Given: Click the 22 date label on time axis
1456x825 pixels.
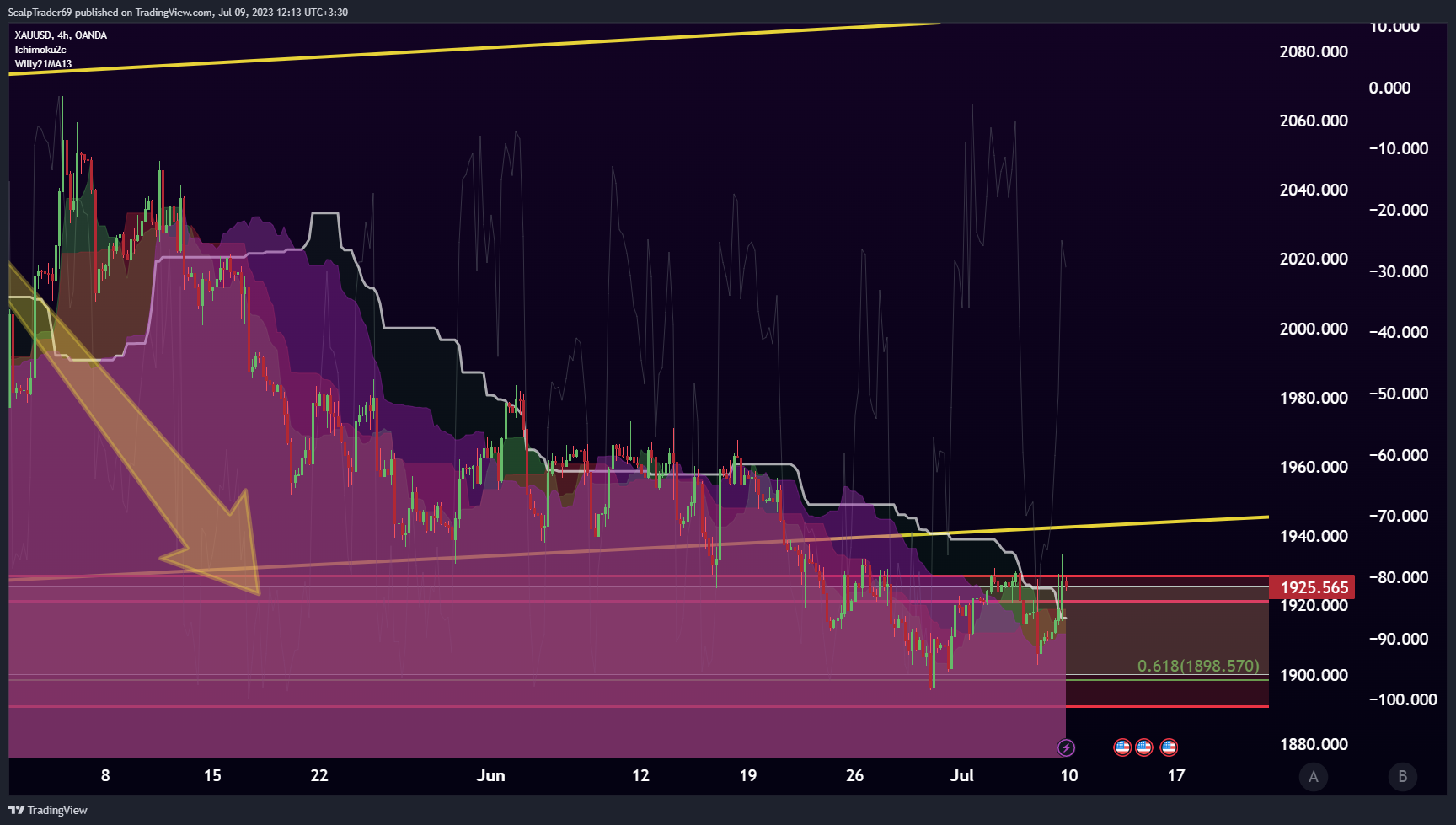Looking at the screenshot, I should tap(319, 775).
